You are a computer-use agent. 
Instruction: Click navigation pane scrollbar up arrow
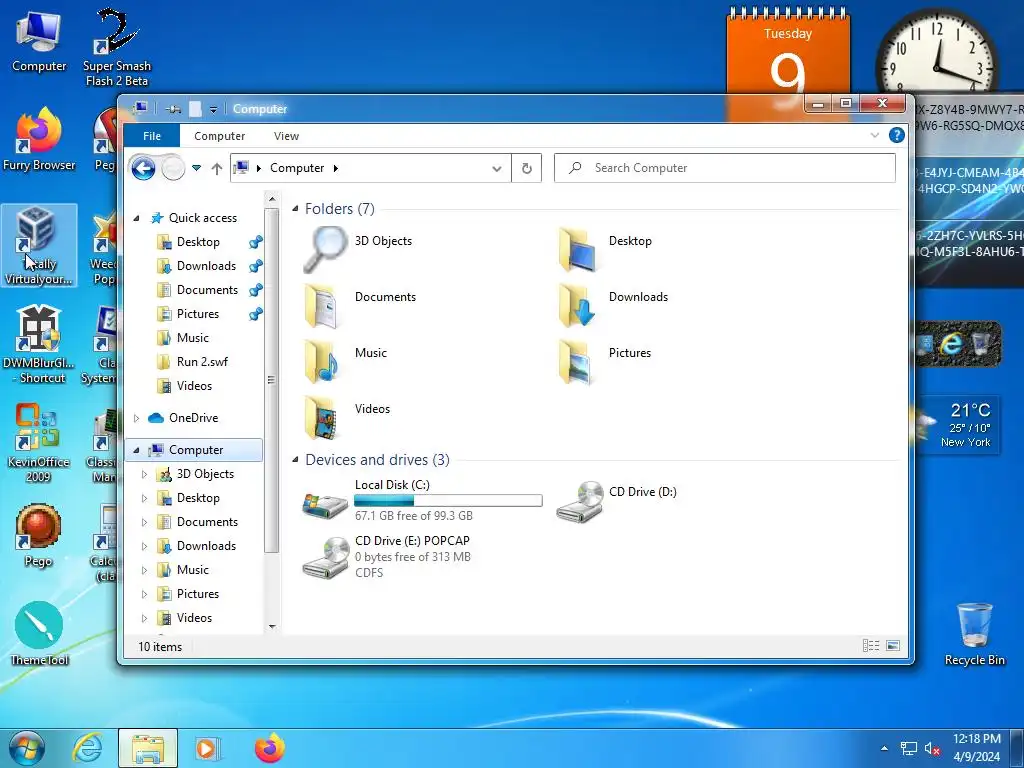point(272,198)
